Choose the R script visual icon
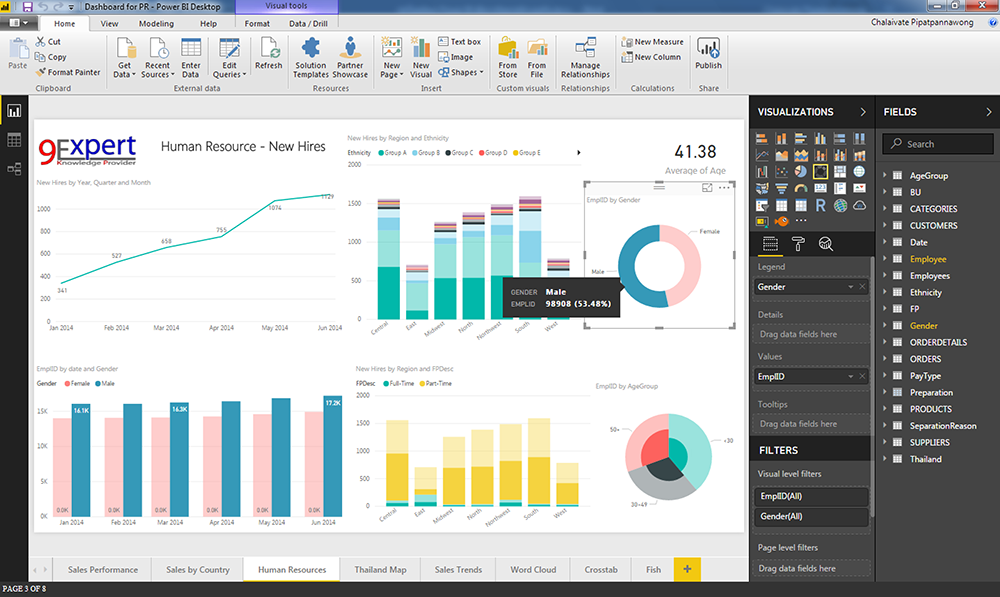The image size is (1000, 597). pyautogui.click(x=821, y=205)
